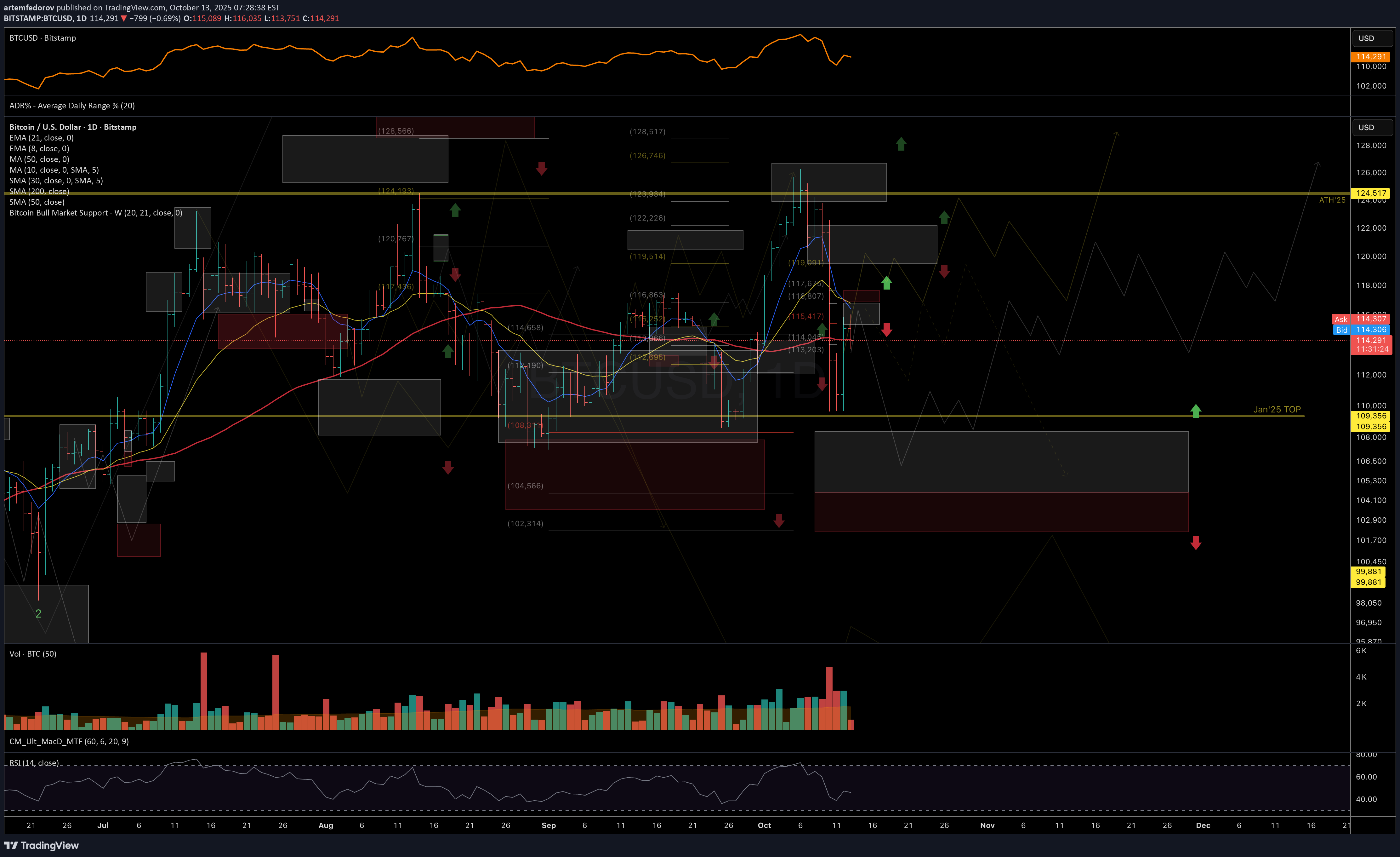Select the SMA (200, close) indicator legend
Image resolution: width=1400 pixels, height=857 pixels.
pos(39,191)
